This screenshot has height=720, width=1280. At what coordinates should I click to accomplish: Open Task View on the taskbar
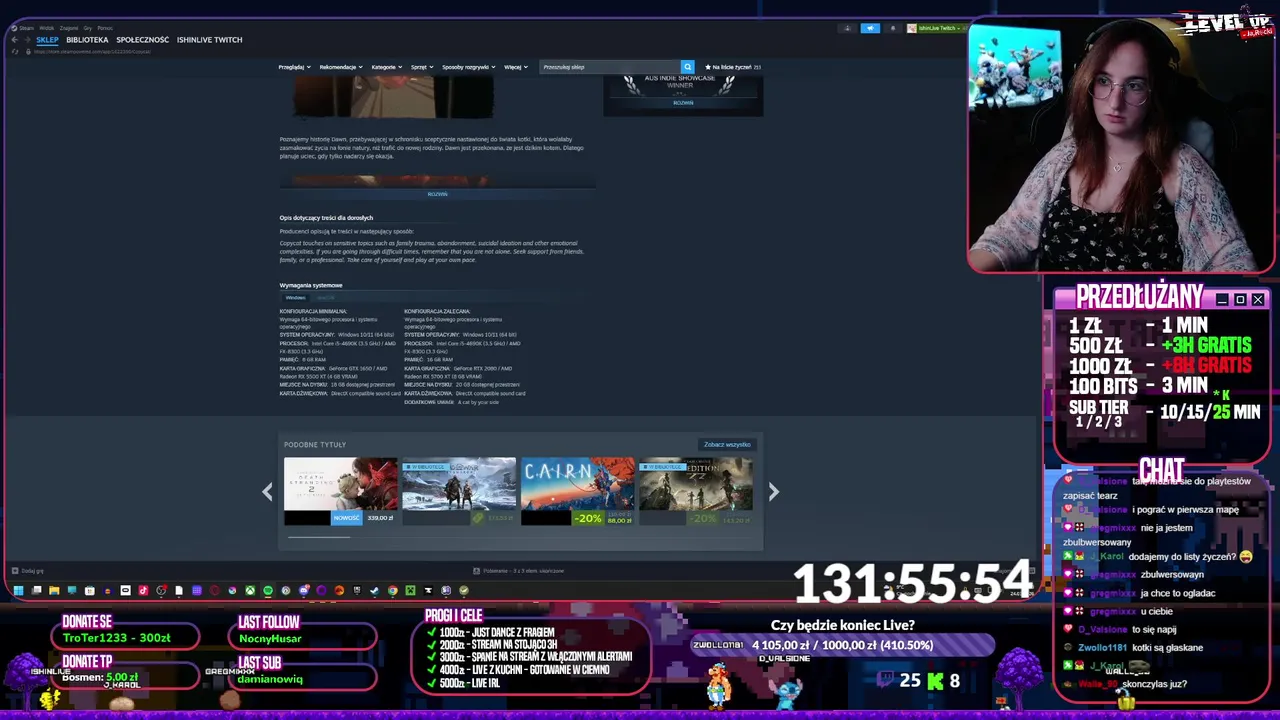[x=36, y=590]
